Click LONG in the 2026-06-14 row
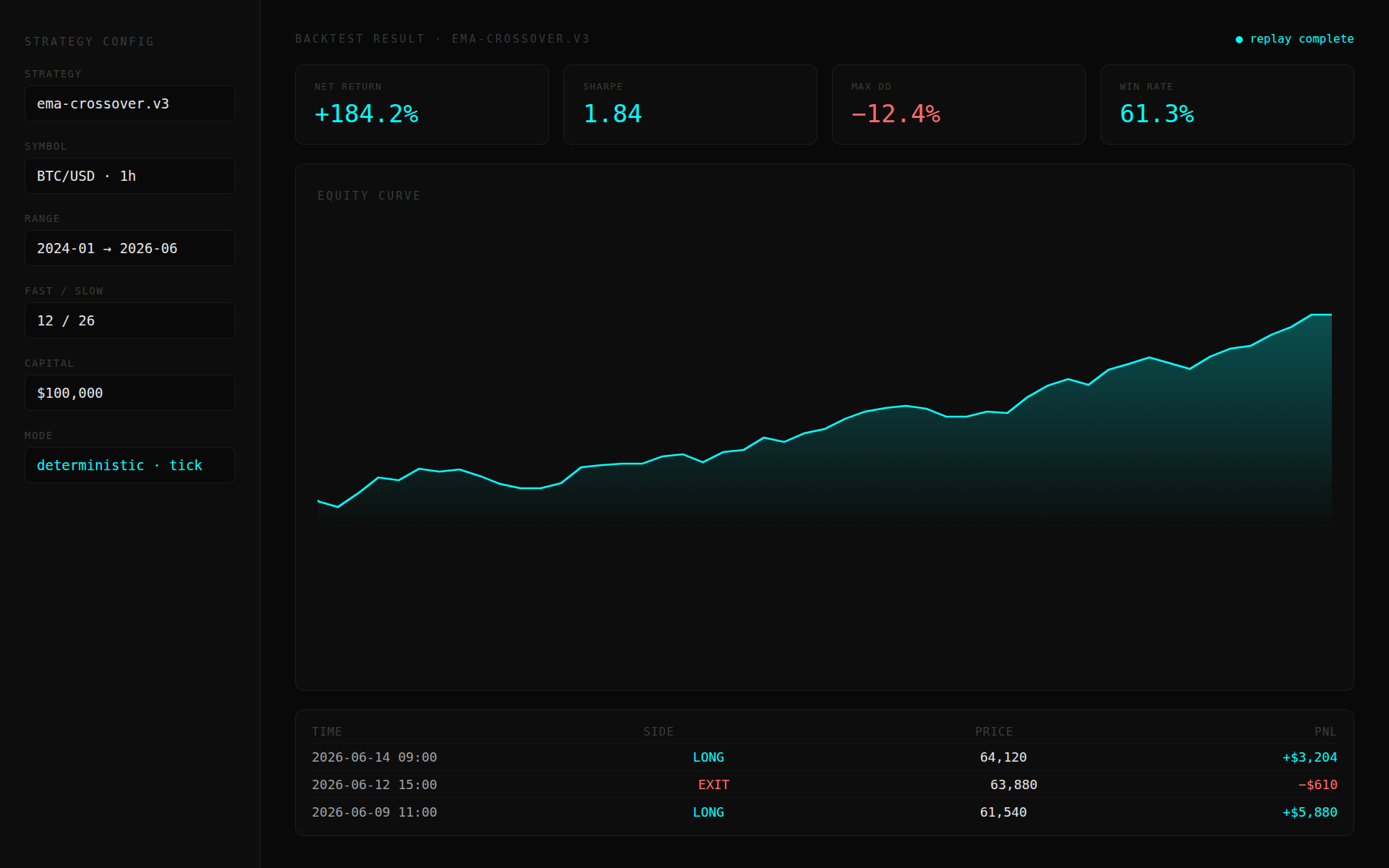This screenshot has height=868, width=1389. (x=708, y=757)
